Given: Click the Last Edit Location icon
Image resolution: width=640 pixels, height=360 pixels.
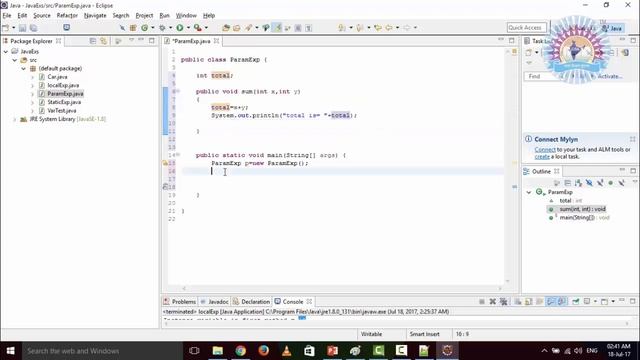Looking at the screenshot, I should tap(378, 28).
